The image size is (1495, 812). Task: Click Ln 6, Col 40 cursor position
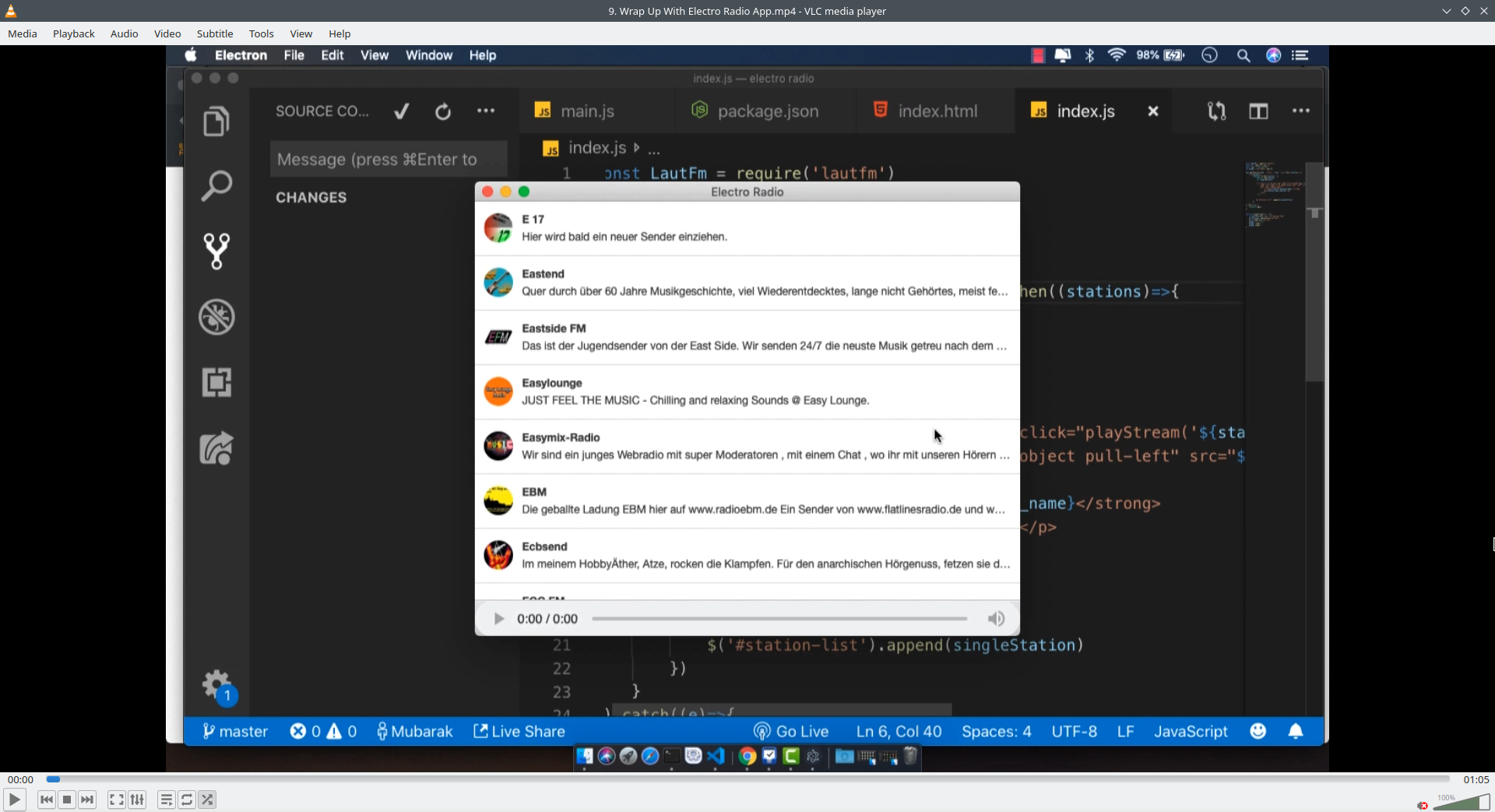899,731
